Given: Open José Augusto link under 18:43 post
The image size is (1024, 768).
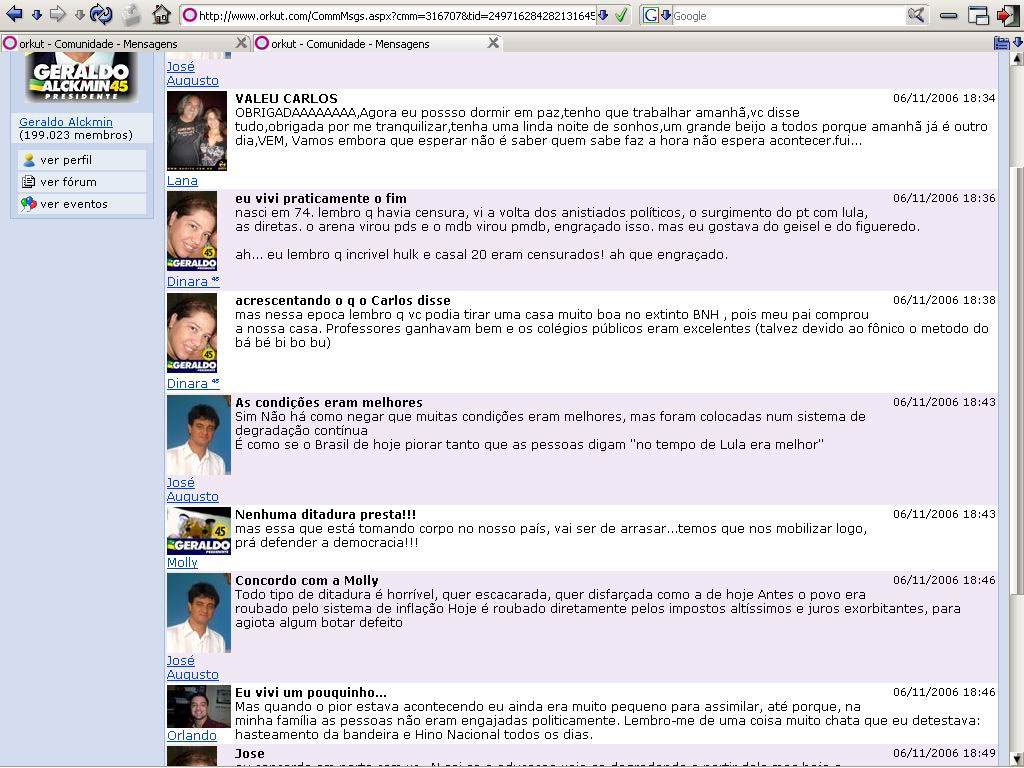Looking at the screenshot, I should [x=192, y=490].
